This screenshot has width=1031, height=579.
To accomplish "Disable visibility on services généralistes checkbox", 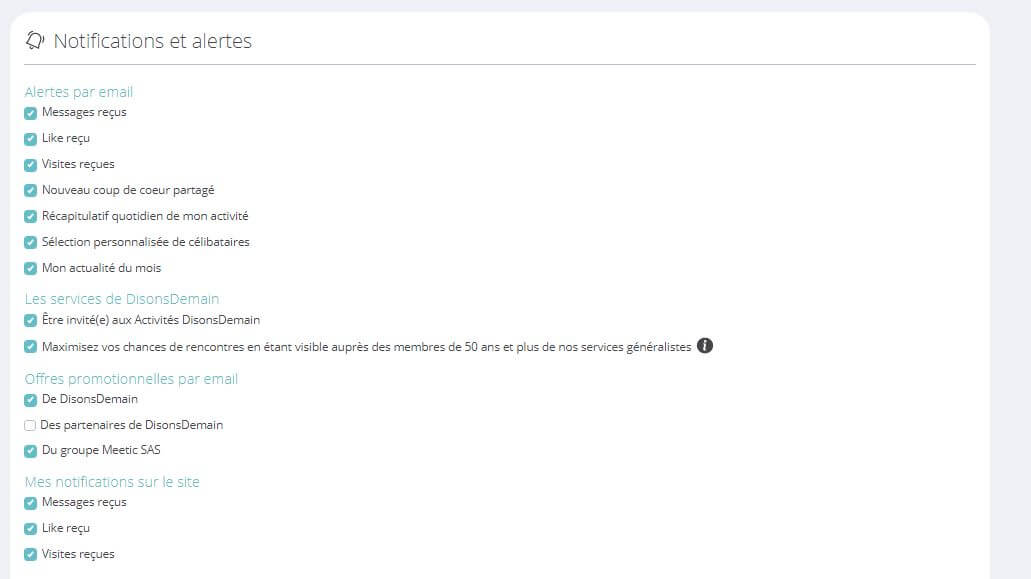I will pos(31,347).
